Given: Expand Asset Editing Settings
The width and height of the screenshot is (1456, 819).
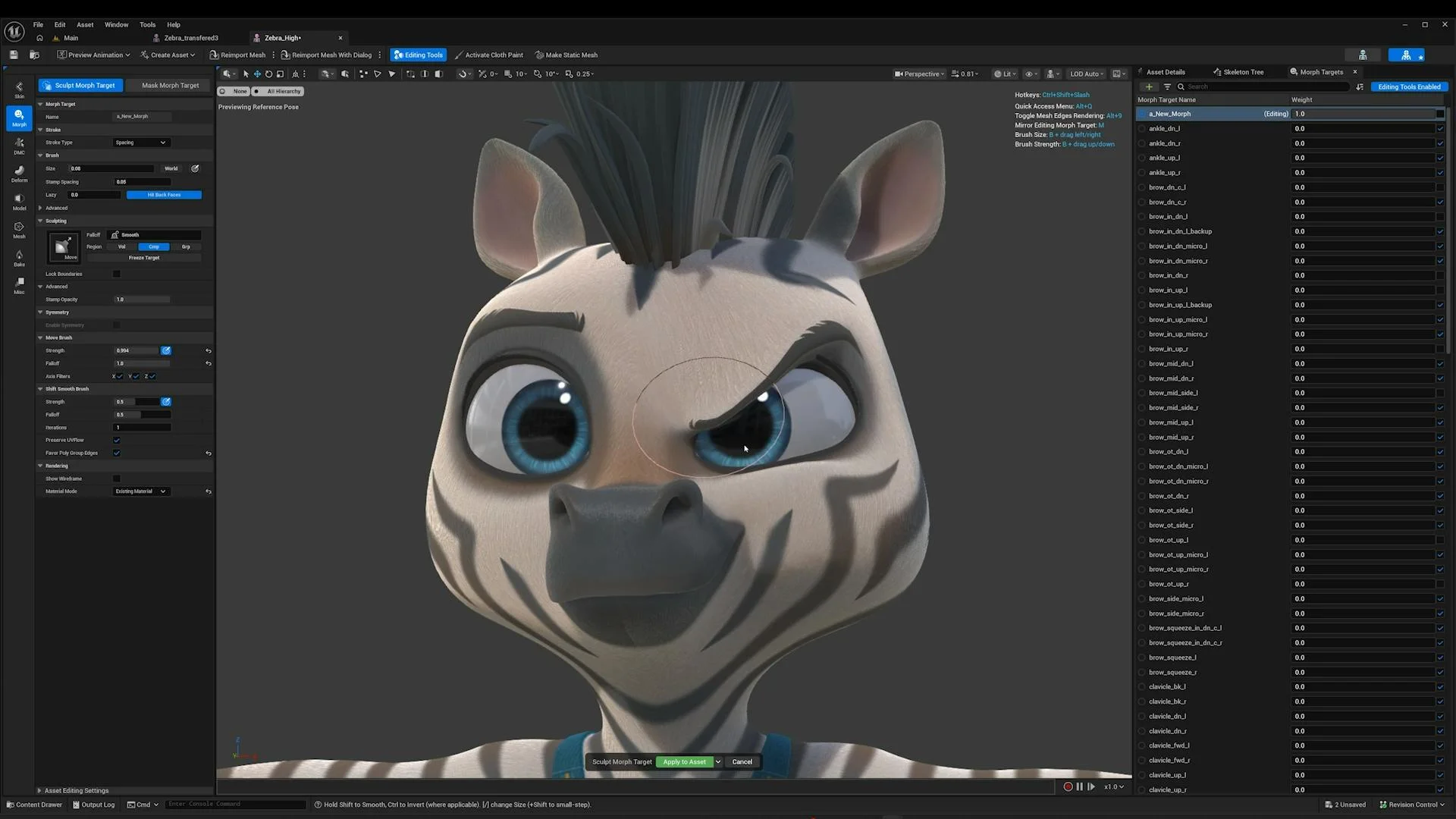Looking at the screenshot, I should tap(39, 790).
